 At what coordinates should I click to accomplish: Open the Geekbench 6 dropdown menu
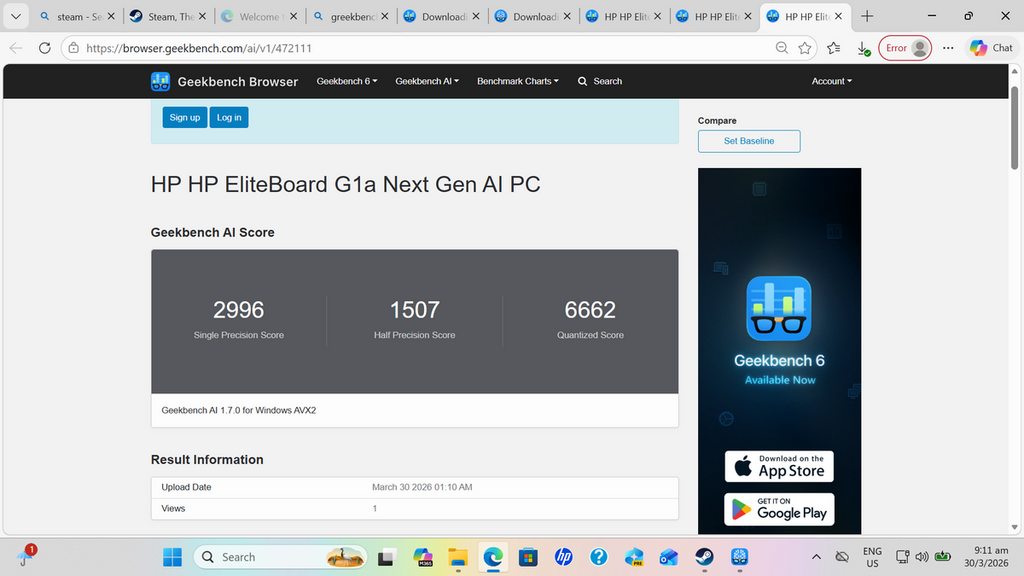tap(346, 81)
